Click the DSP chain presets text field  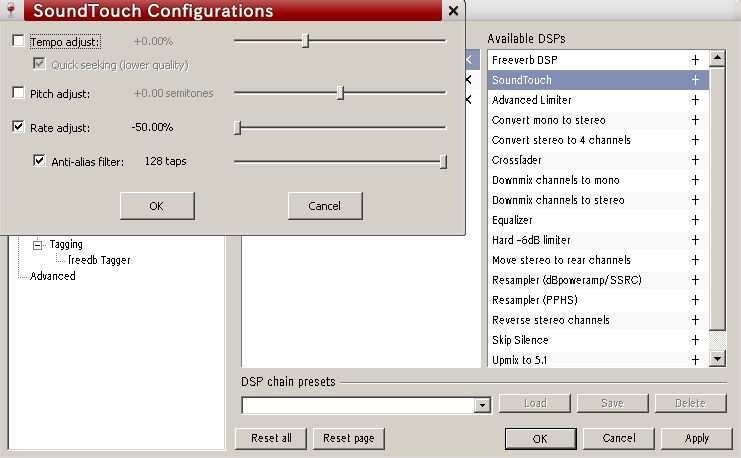point(358,405)
